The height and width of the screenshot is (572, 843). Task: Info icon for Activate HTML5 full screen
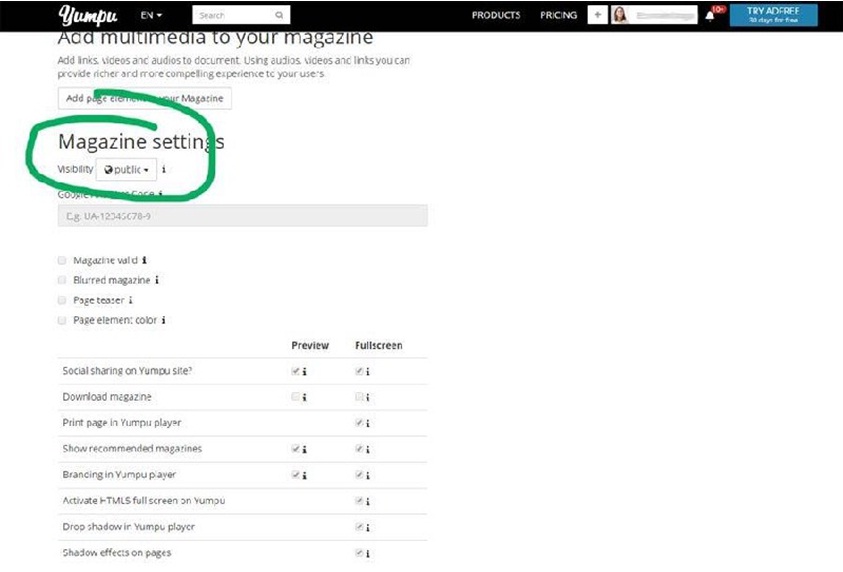tap(368, 502)
